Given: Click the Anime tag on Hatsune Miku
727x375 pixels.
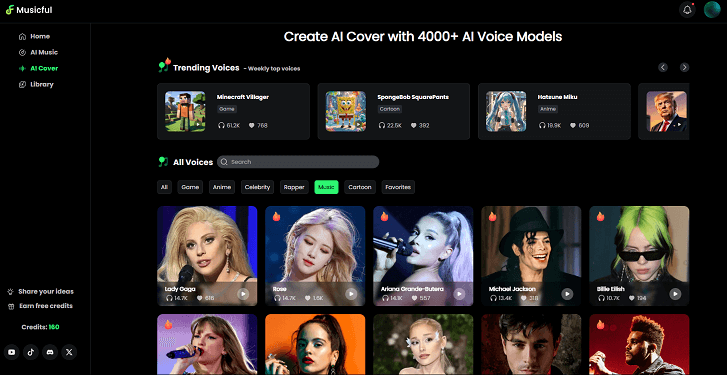Looking at the screenshot, I should 548,109.
